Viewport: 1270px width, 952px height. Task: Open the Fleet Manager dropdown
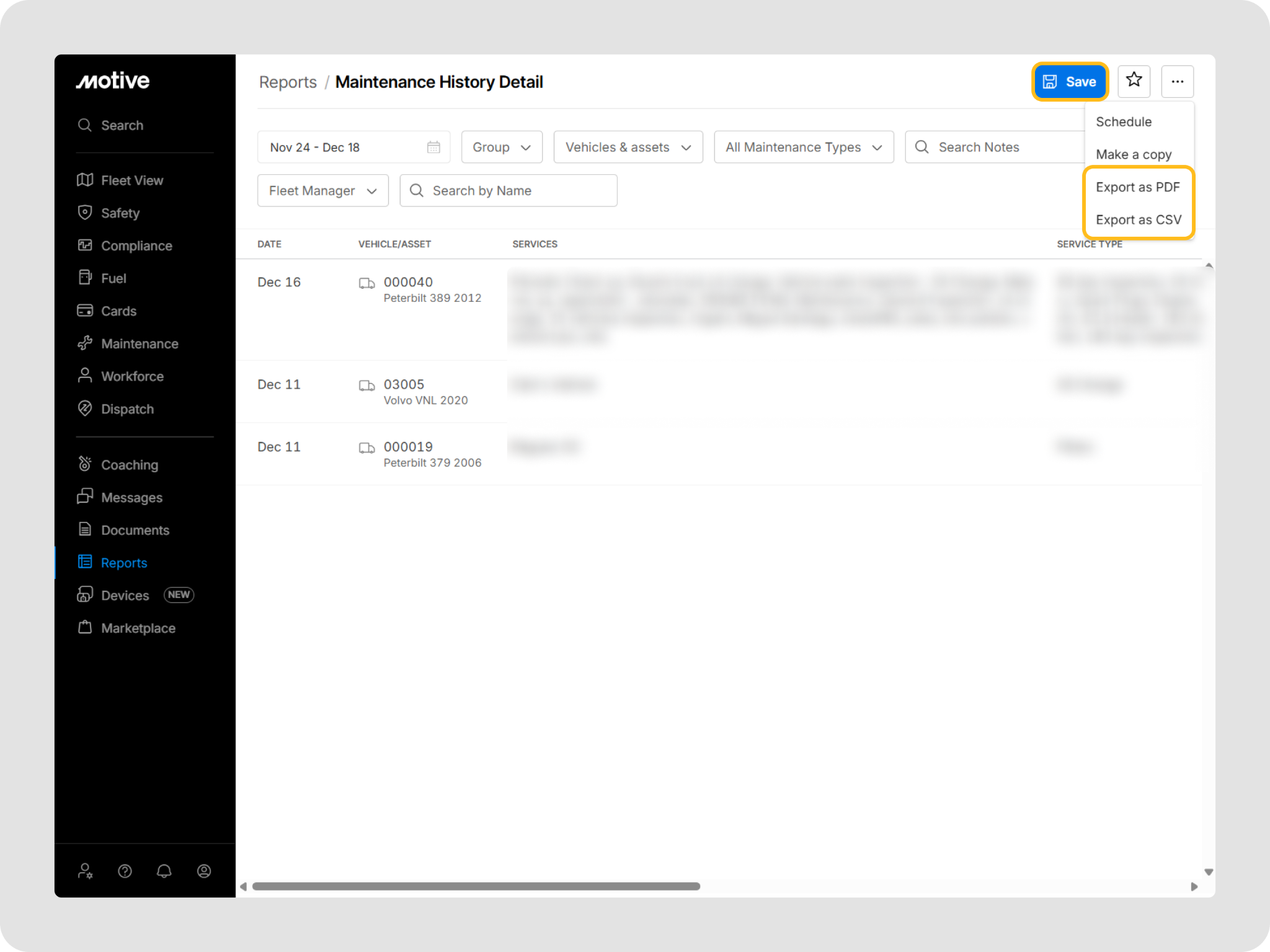coord(322,191)
